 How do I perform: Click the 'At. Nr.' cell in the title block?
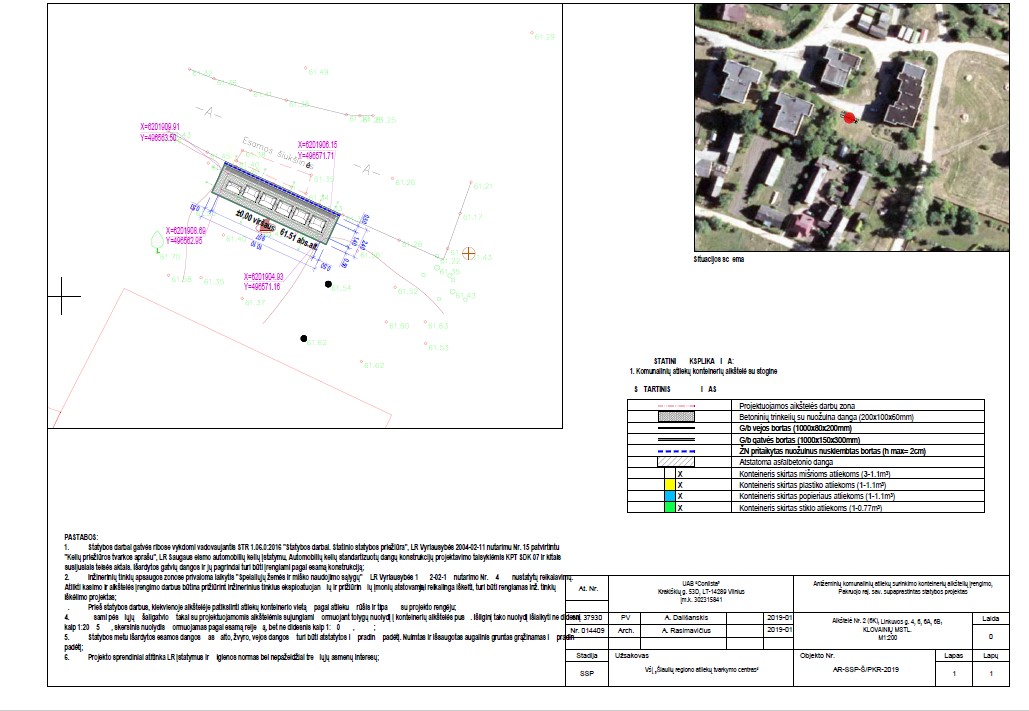(587, 588)
